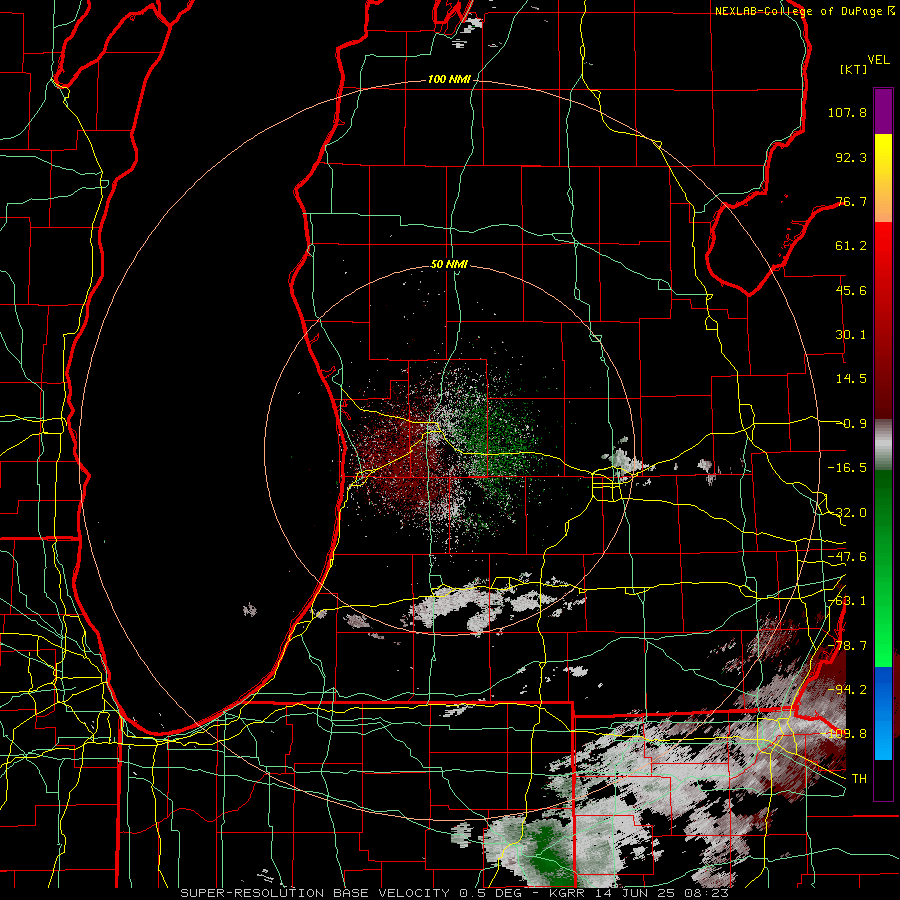The height and width of the screenshot is (900, 900).
Task: Click the 100 NMI range ring label
Action: tap(449, 79)
